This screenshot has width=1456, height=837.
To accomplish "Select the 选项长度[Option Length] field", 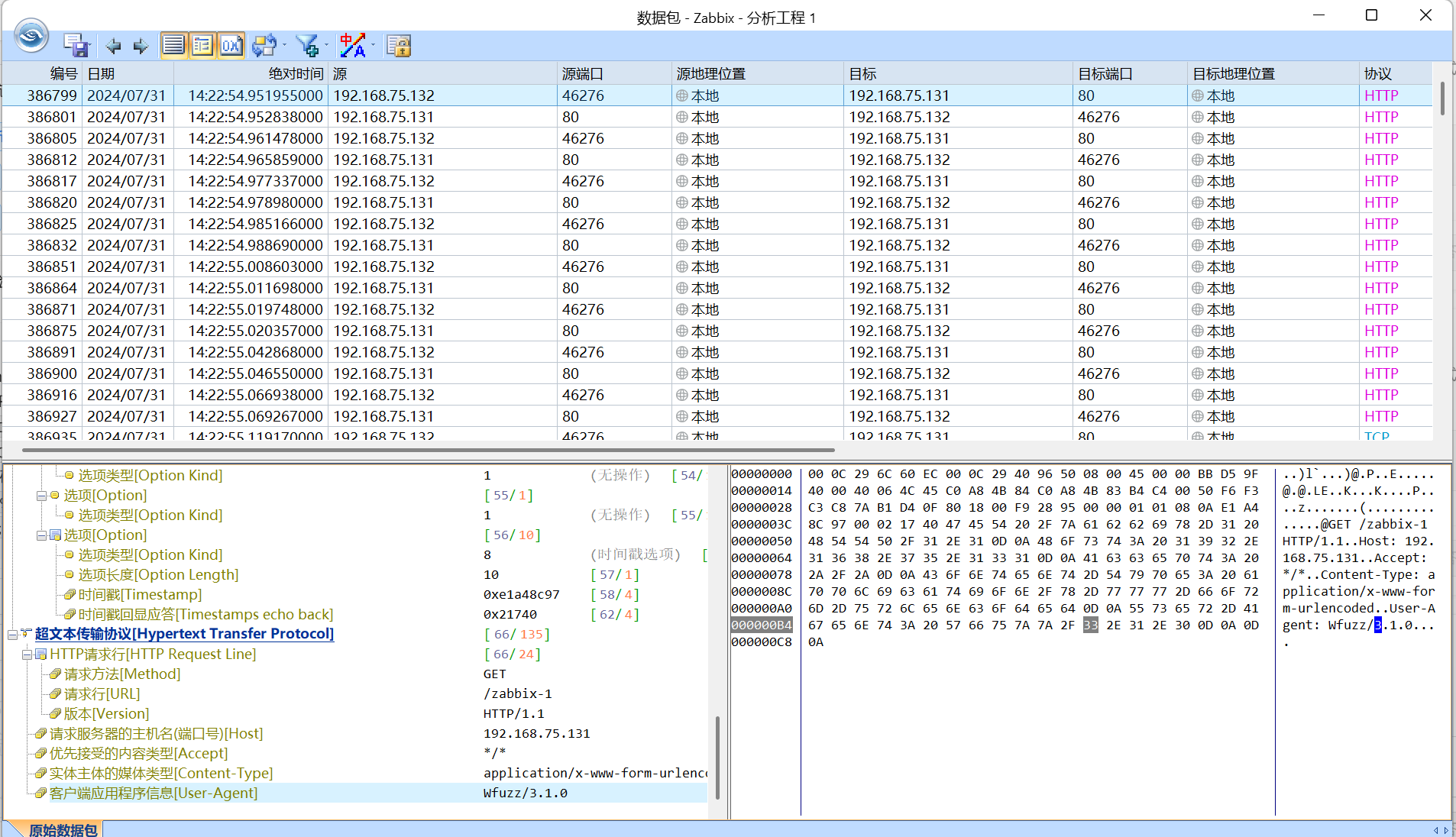I will (158, 574).
